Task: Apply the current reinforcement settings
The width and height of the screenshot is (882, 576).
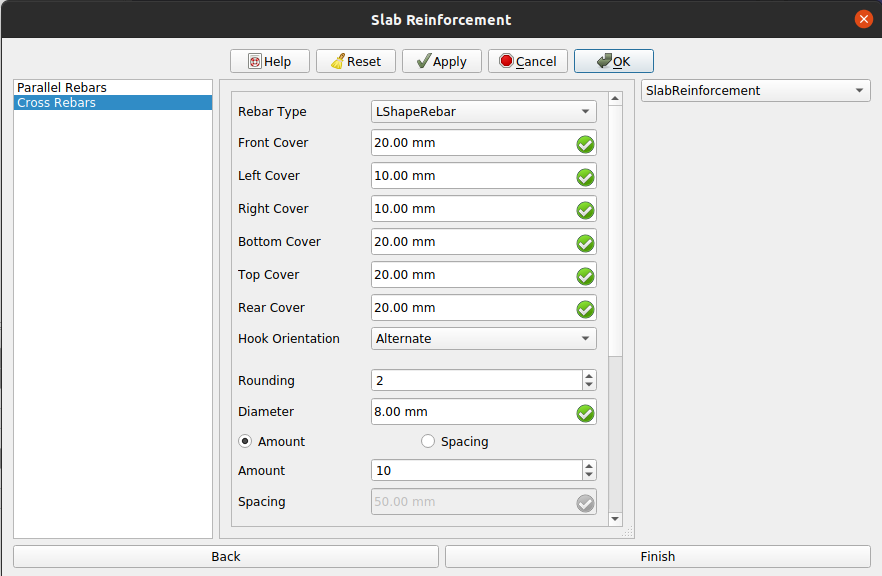Action: pyautogui.click(x=442, y=61)
